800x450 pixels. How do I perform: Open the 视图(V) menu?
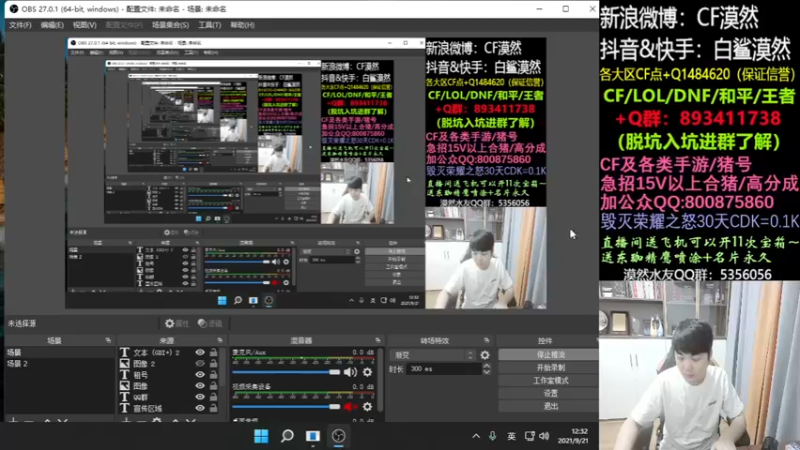[x=85, y=25]
